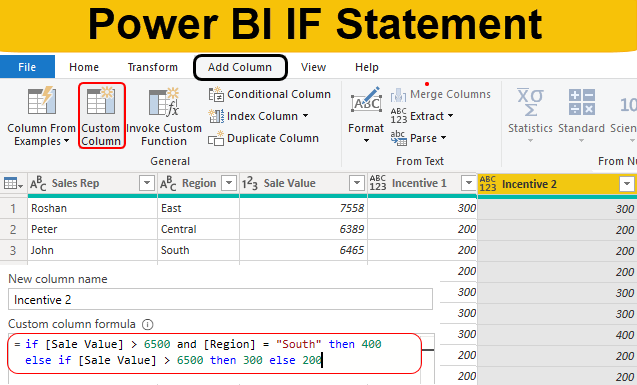Select the Add Column tab

(240, 67)
